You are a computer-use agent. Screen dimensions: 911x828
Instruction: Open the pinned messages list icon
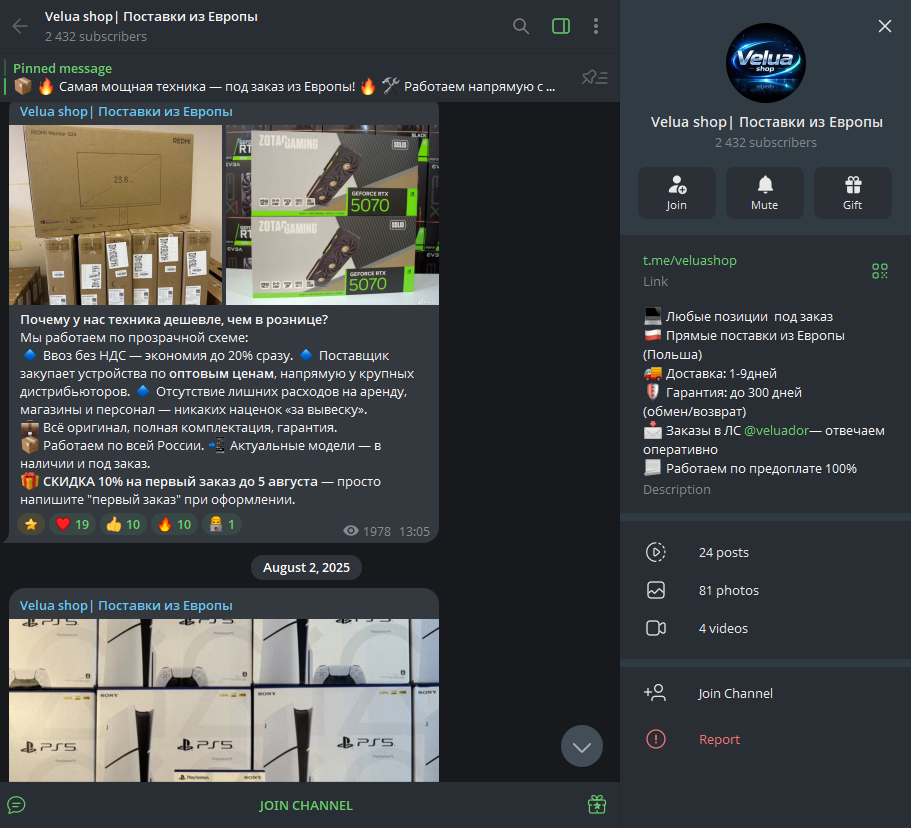pyautogui.click(x=594, y=78)
